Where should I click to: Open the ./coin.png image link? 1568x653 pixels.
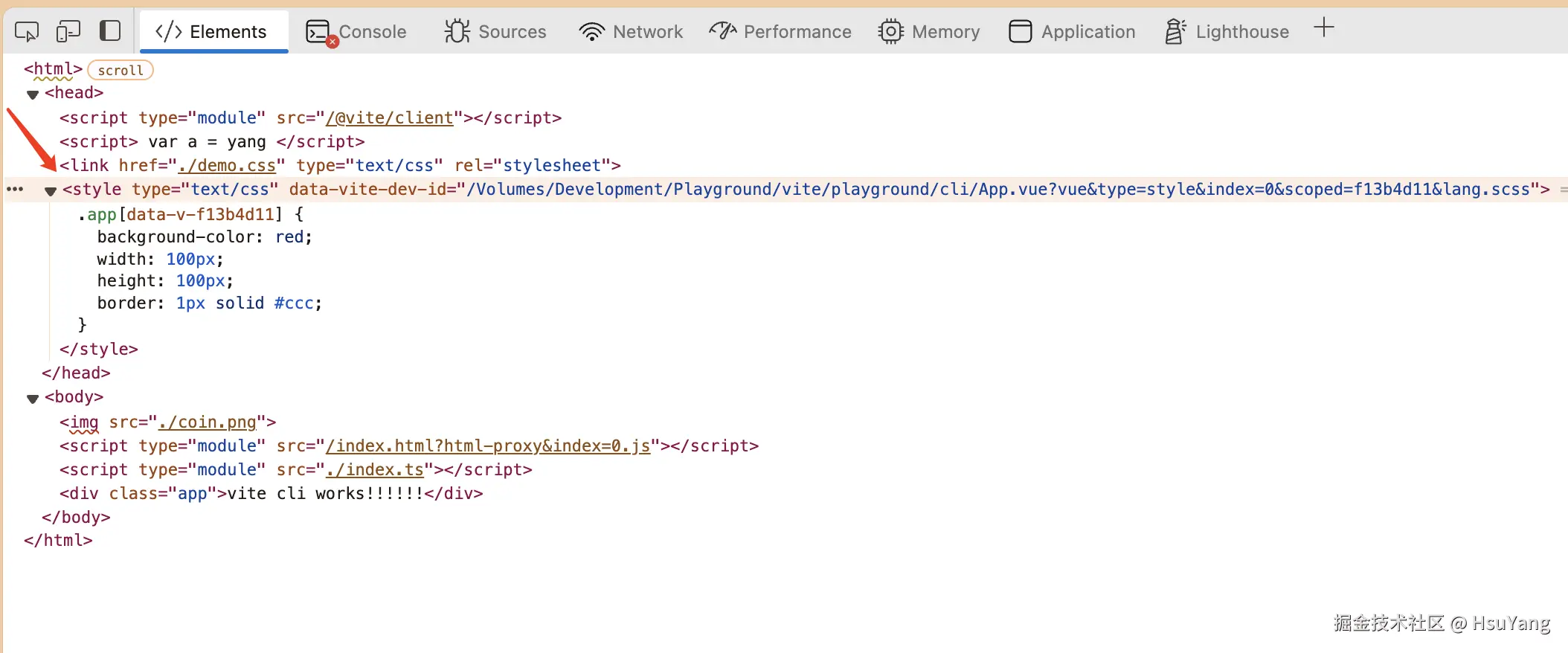click(x=208, y=422)
